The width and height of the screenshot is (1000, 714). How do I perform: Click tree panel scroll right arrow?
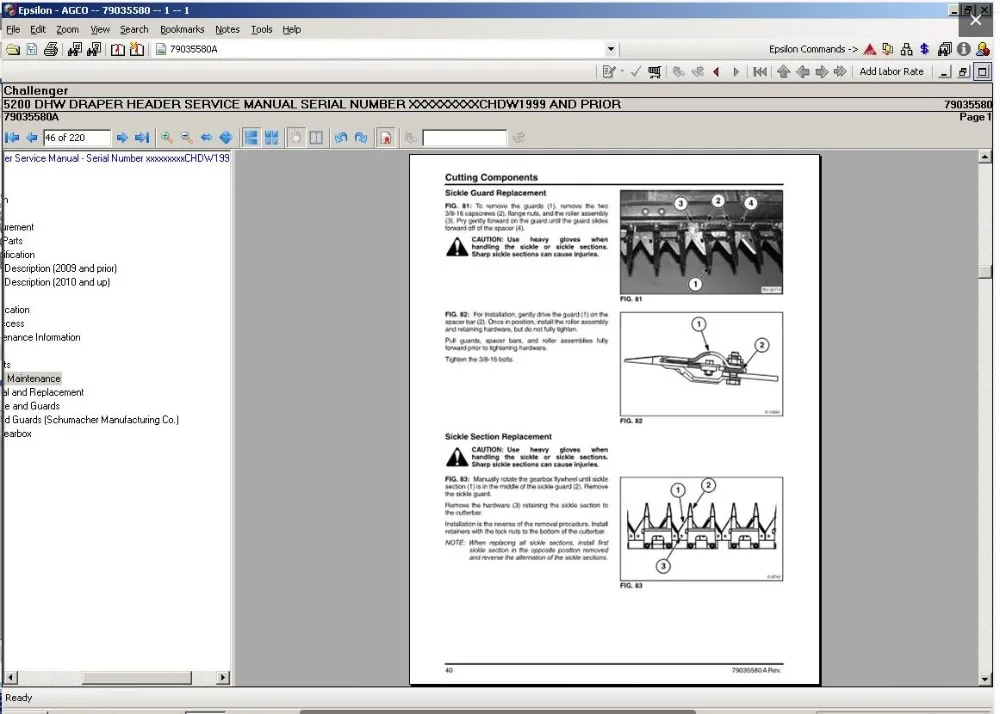click(223, 678)
